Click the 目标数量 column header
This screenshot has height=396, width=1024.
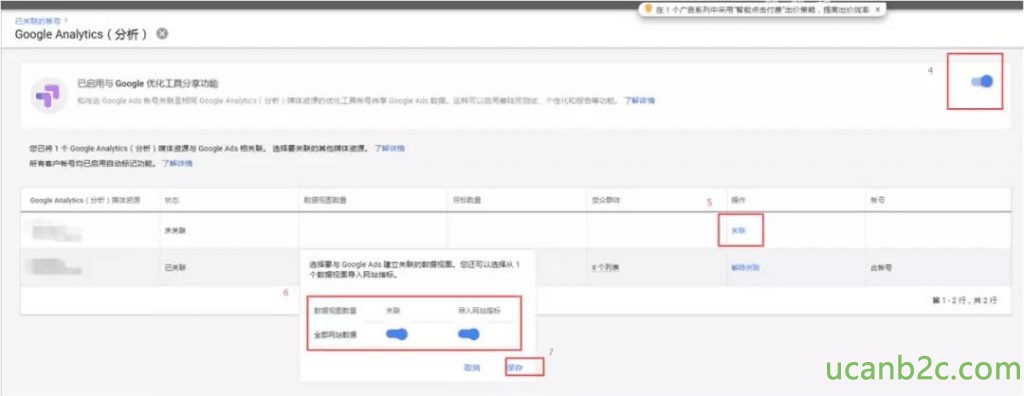tap(466, 201)
